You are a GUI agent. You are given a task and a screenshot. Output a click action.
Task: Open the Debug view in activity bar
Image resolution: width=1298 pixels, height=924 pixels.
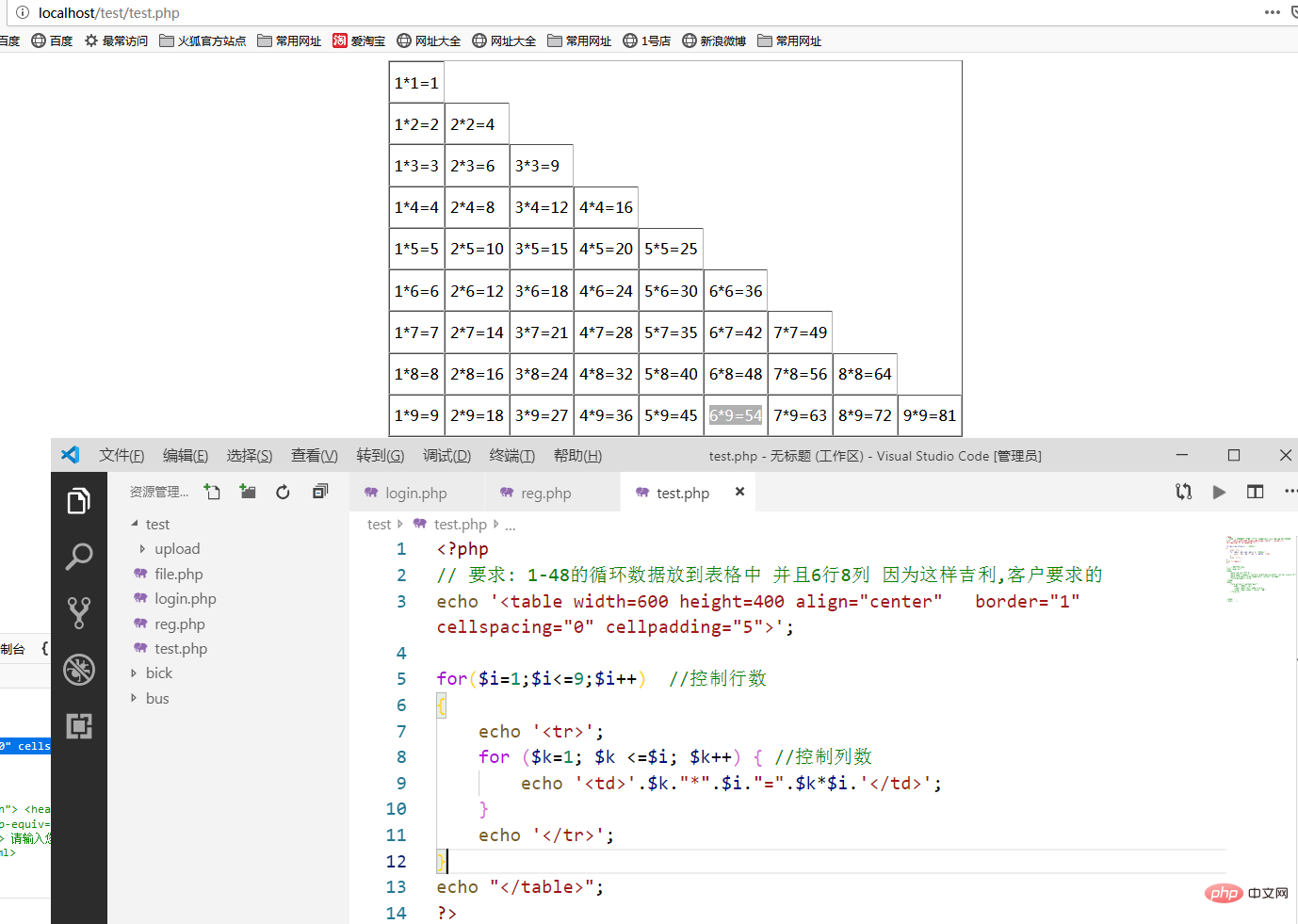[x=79, y=670]
